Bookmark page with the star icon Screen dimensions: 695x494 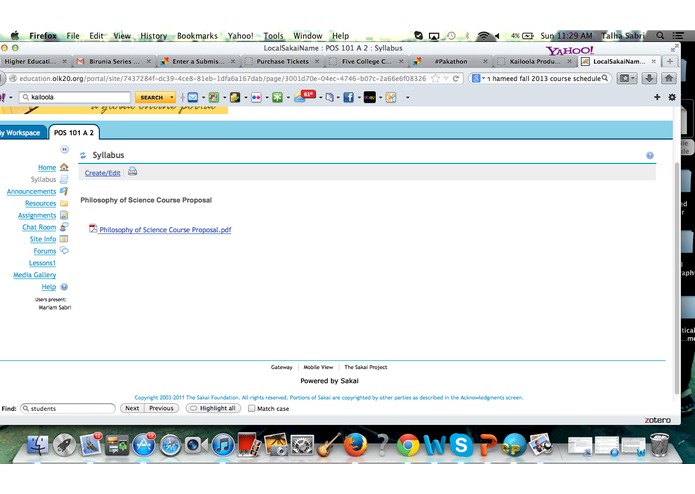click(x=436, y=78)
